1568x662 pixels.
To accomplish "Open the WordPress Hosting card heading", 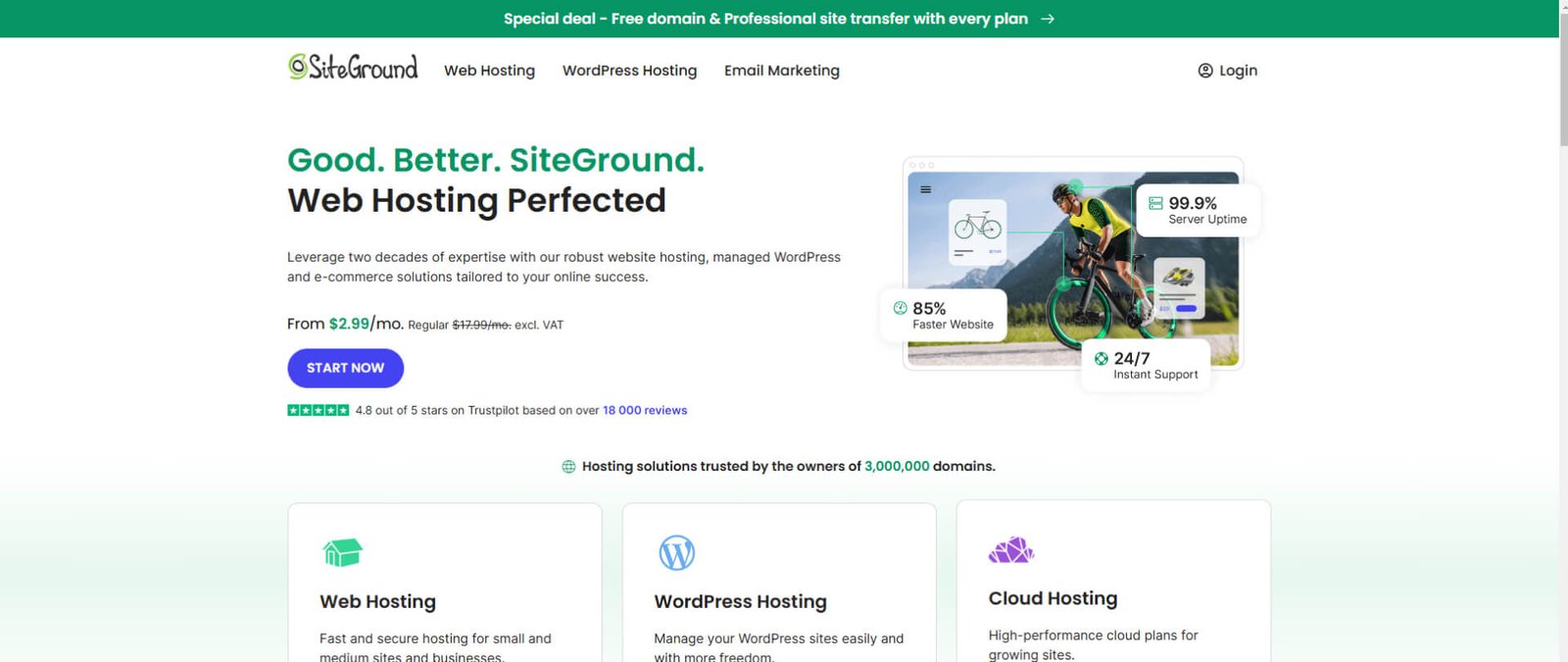I will click(740, 601).
